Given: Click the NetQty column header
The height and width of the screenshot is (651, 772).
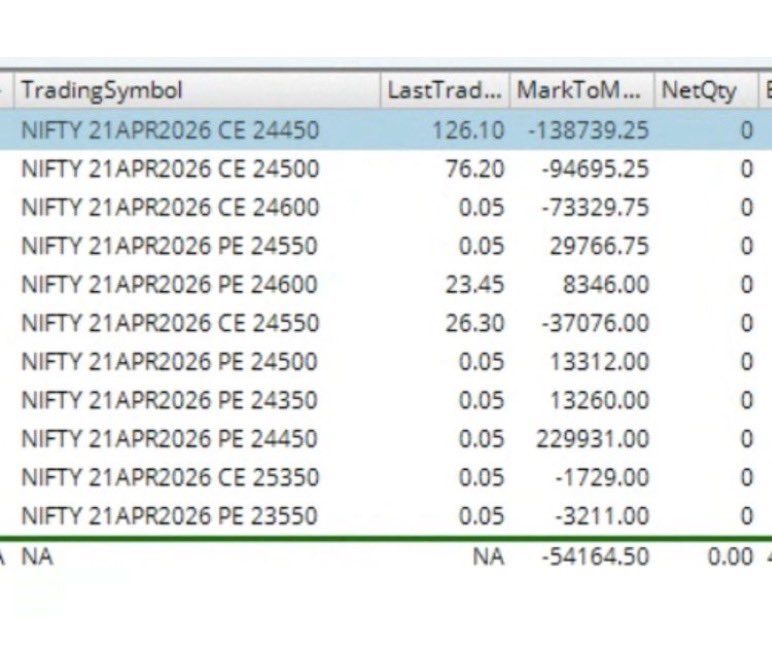Looking at the screenshot, I should [x=706, y=90].
